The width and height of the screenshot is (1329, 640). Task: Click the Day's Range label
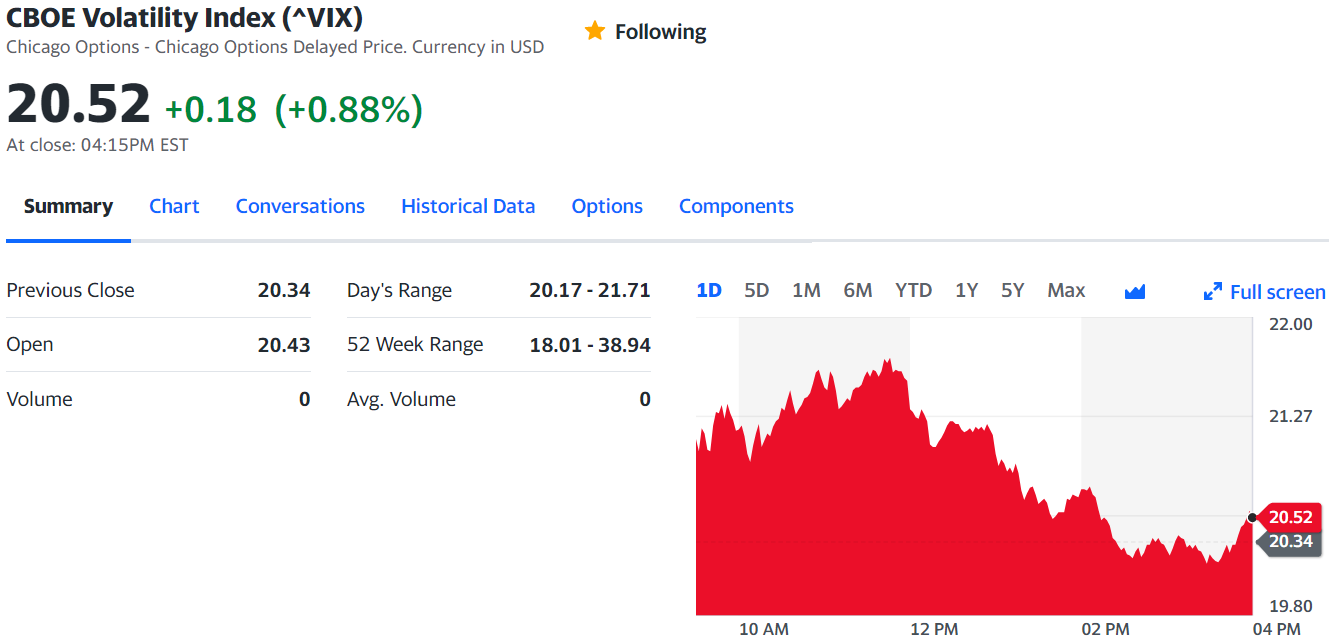[399, 290]
